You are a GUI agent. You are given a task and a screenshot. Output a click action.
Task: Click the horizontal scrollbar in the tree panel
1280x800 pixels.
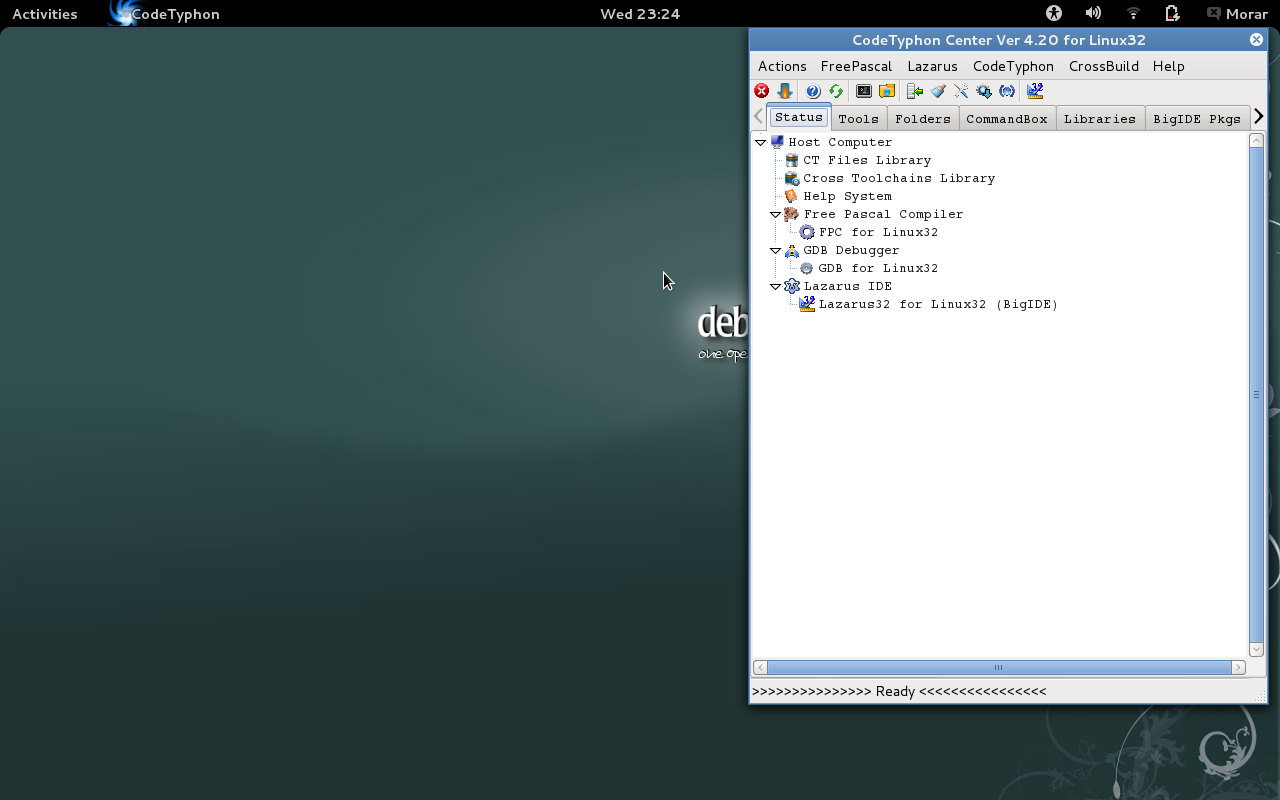(998, 667)
